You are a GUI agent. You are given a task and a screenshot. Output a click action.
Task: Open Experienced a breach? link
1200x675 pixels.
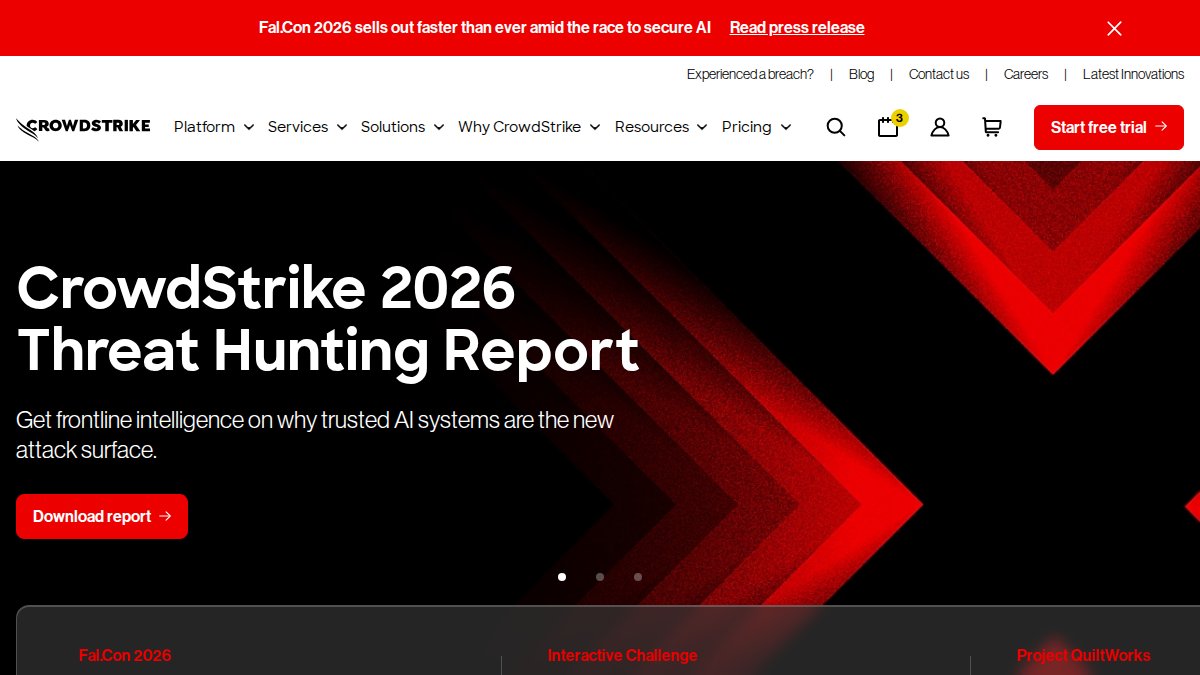point(750,74)
